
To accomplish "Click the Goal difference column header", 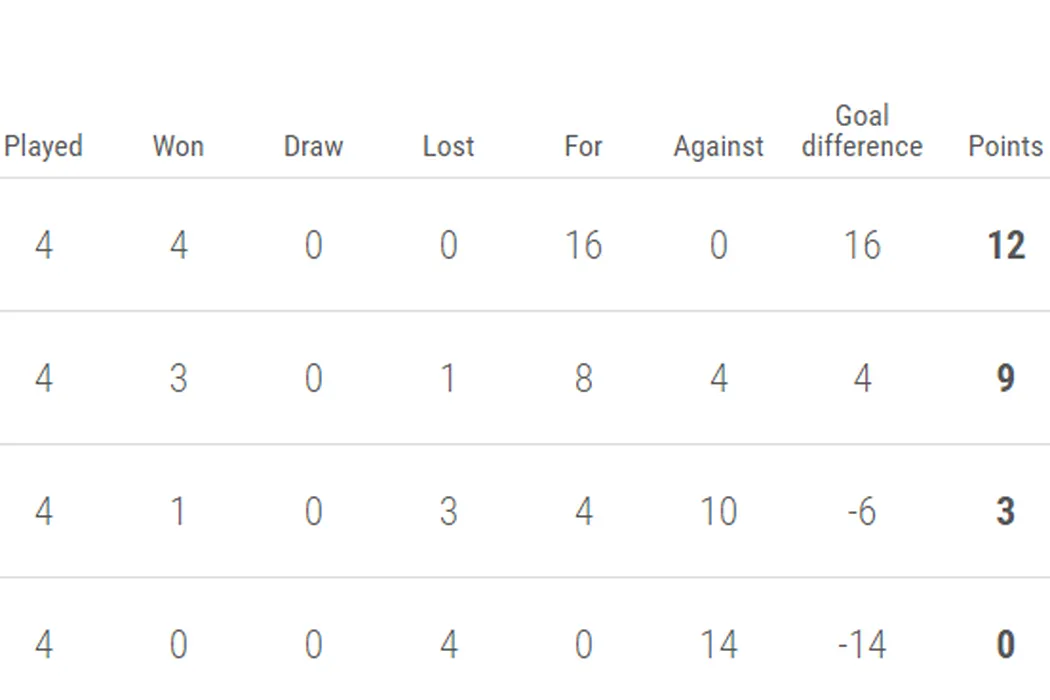I will 862,132.
